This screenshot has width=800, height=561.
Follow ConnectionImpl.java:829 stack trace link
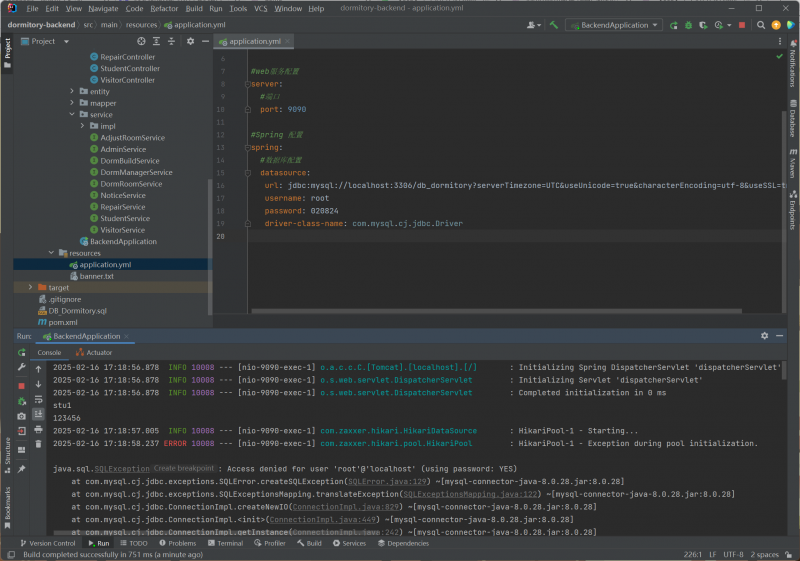tap(345, 507)
